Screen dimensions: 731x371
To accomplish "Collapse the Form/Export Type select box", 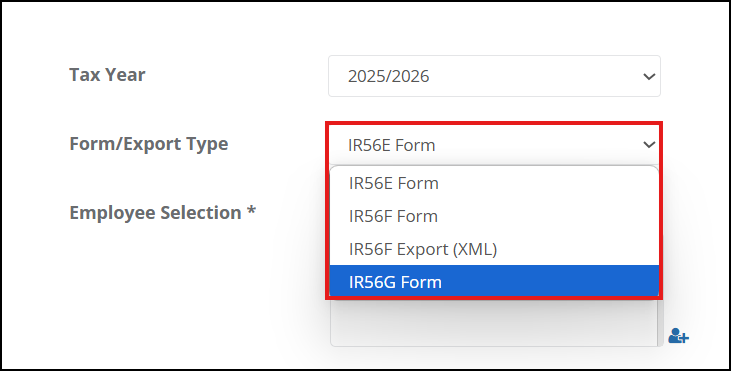I will 494,145.
